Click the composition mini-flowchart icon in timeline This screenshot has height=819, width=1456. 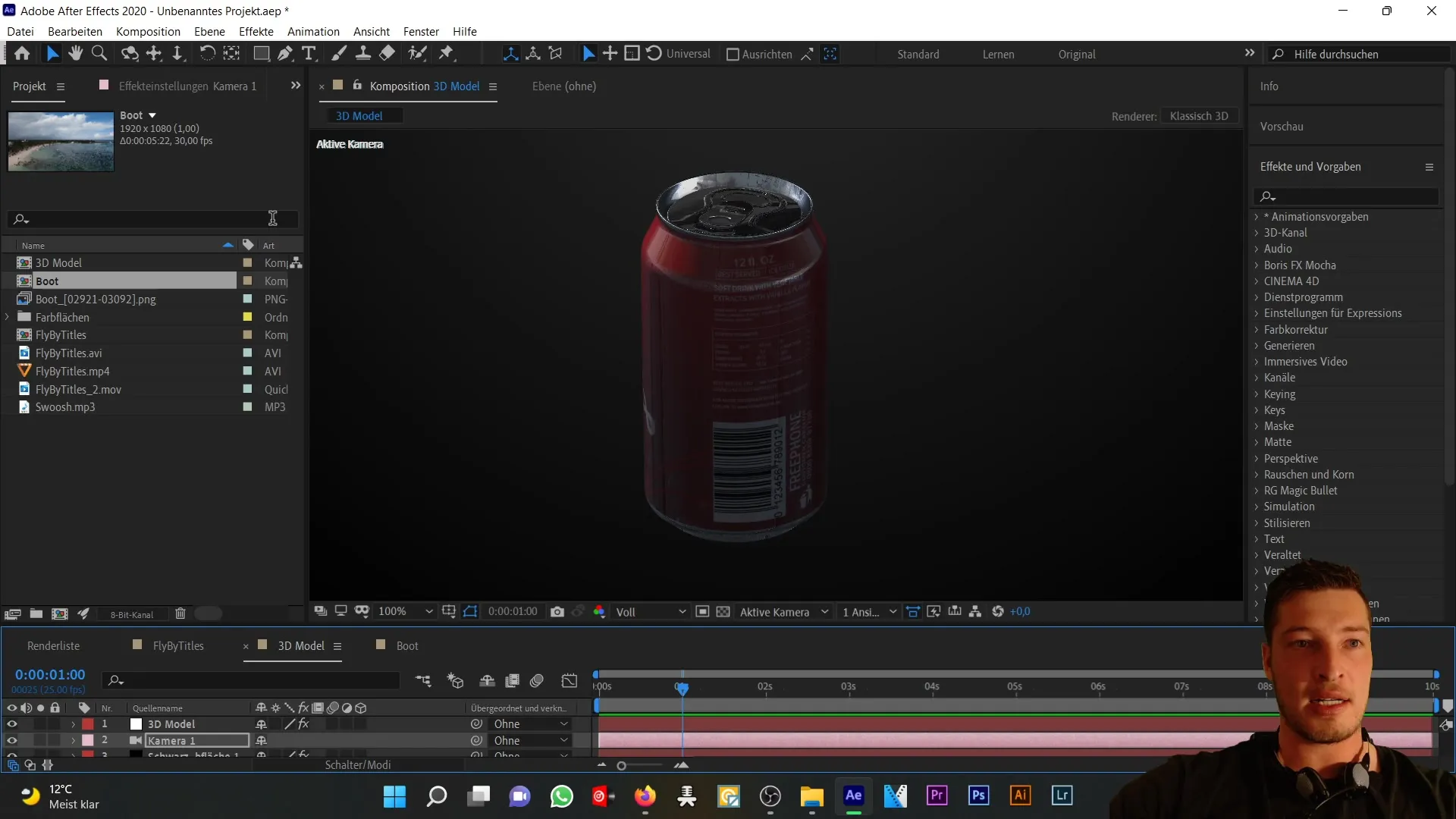[x=423, y=681]
